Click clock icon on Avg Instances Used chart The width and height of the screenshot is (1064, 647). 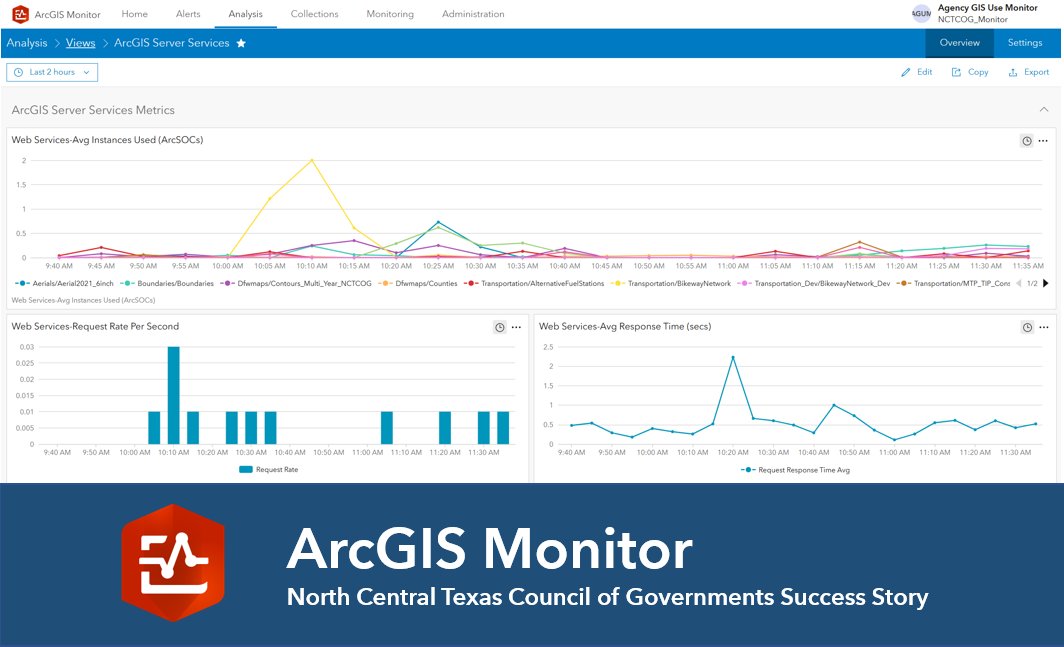1027,141
